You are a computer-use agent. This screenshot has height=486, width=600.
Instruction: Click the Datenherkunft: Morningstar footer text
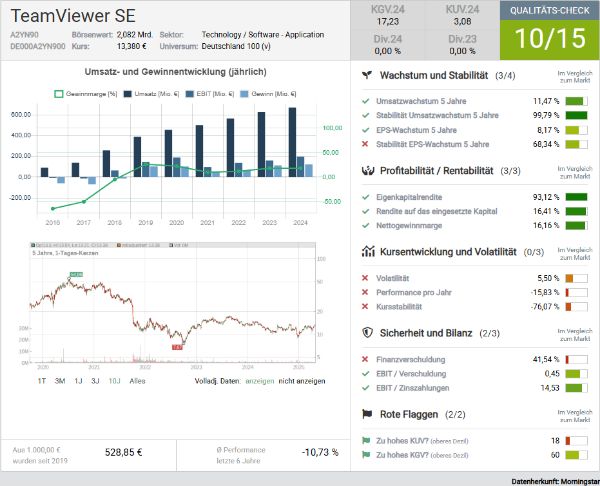555,481
